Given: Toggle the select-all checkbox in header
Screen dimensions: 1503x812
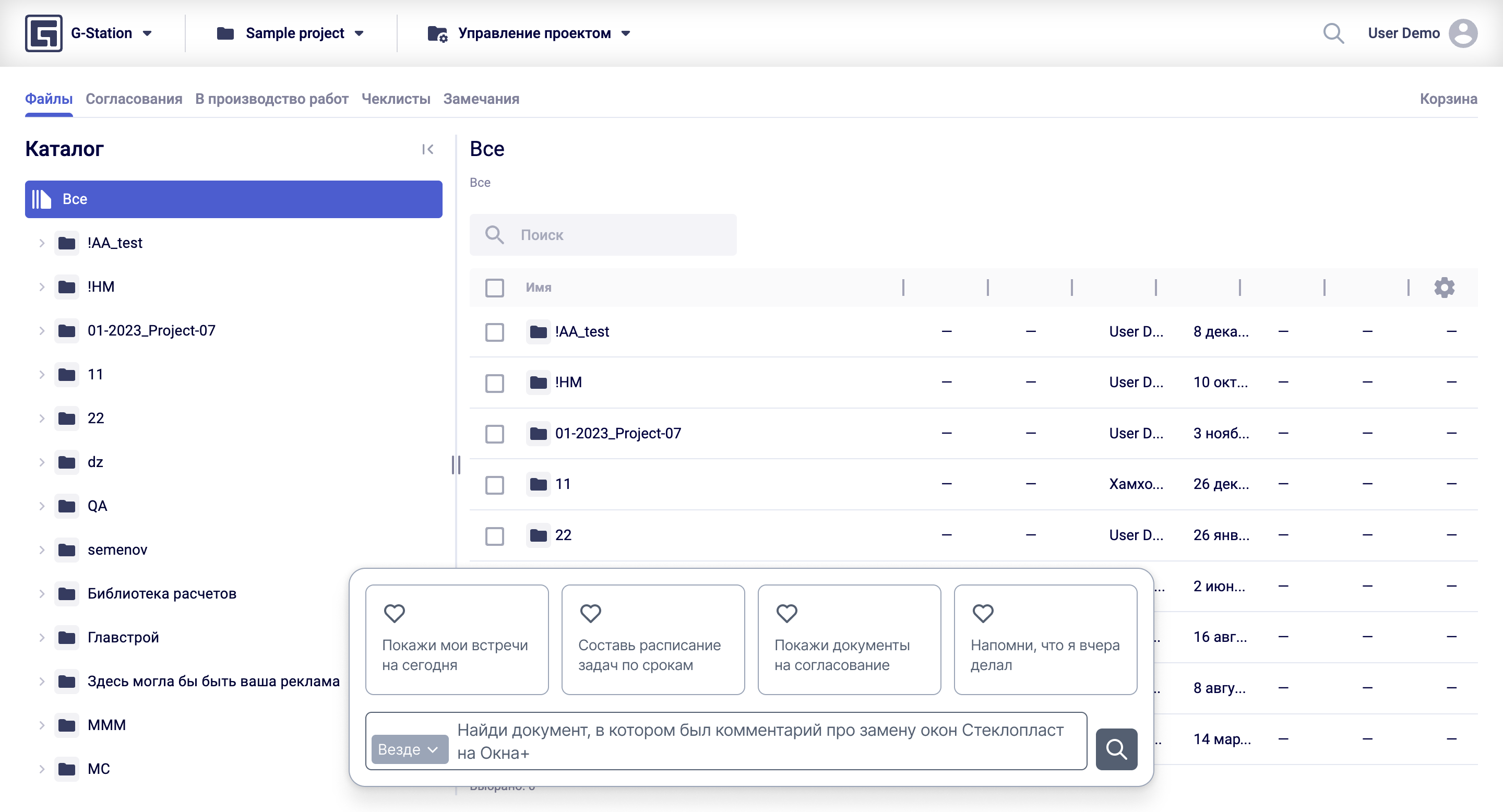Looking at the screenshot, I should pos(494,288).
